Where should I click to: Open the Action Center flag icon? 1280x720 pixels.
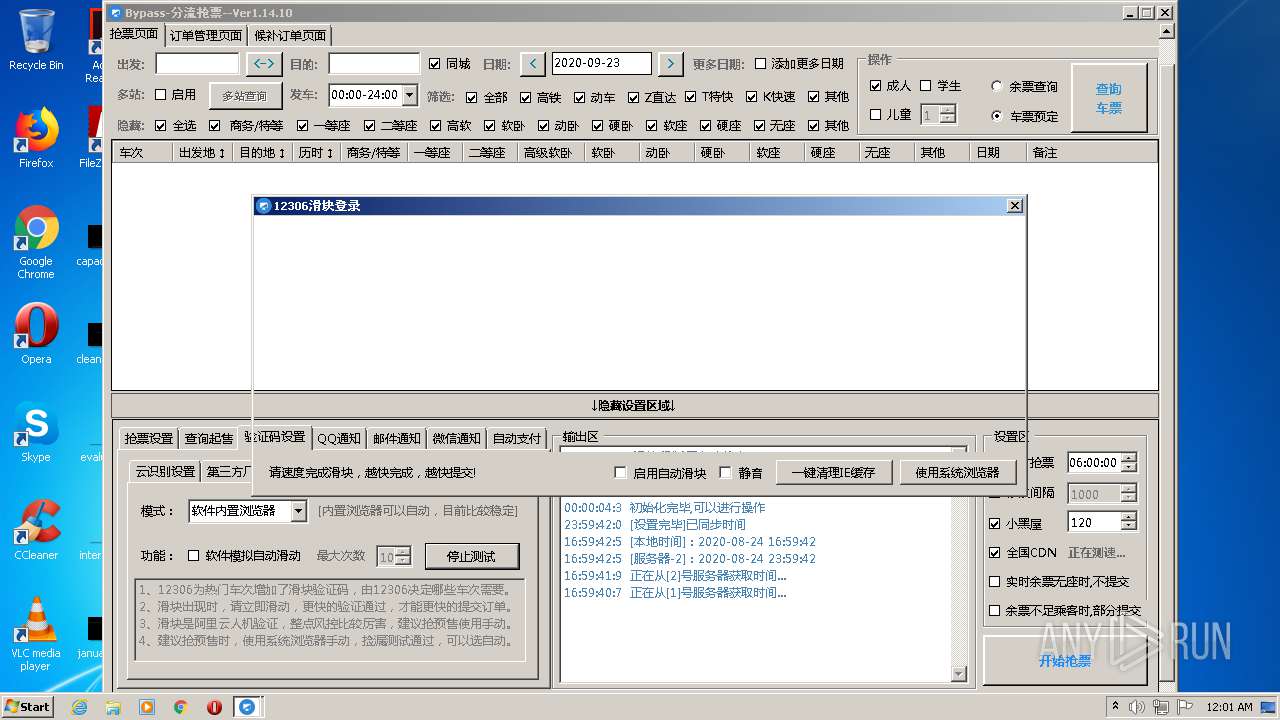[x=1185, y=707]
